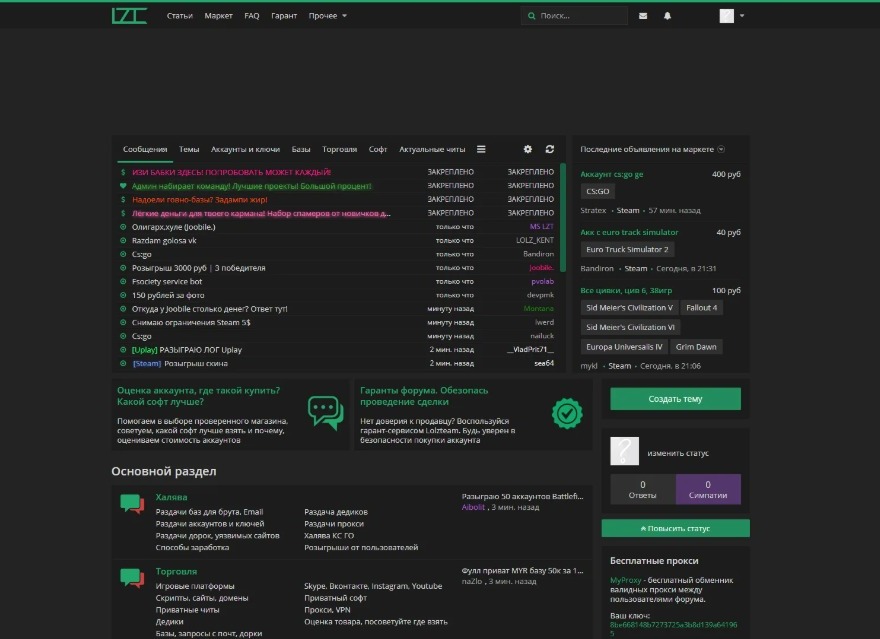880x639 pixels.
Task: Click the green checkmark guarantee badge icon
Action: [567, 411]
